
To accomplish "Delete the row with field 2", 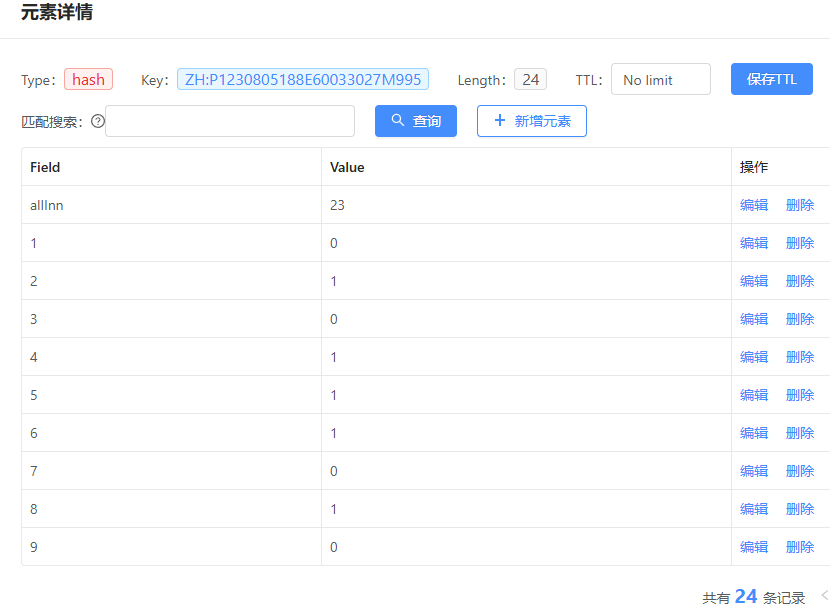I will click(800, 281).
